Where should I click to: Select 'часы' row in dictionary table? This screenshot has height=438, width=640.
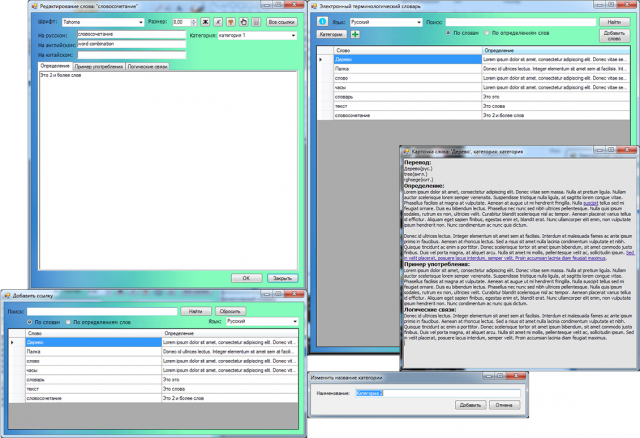pos(473,87)
